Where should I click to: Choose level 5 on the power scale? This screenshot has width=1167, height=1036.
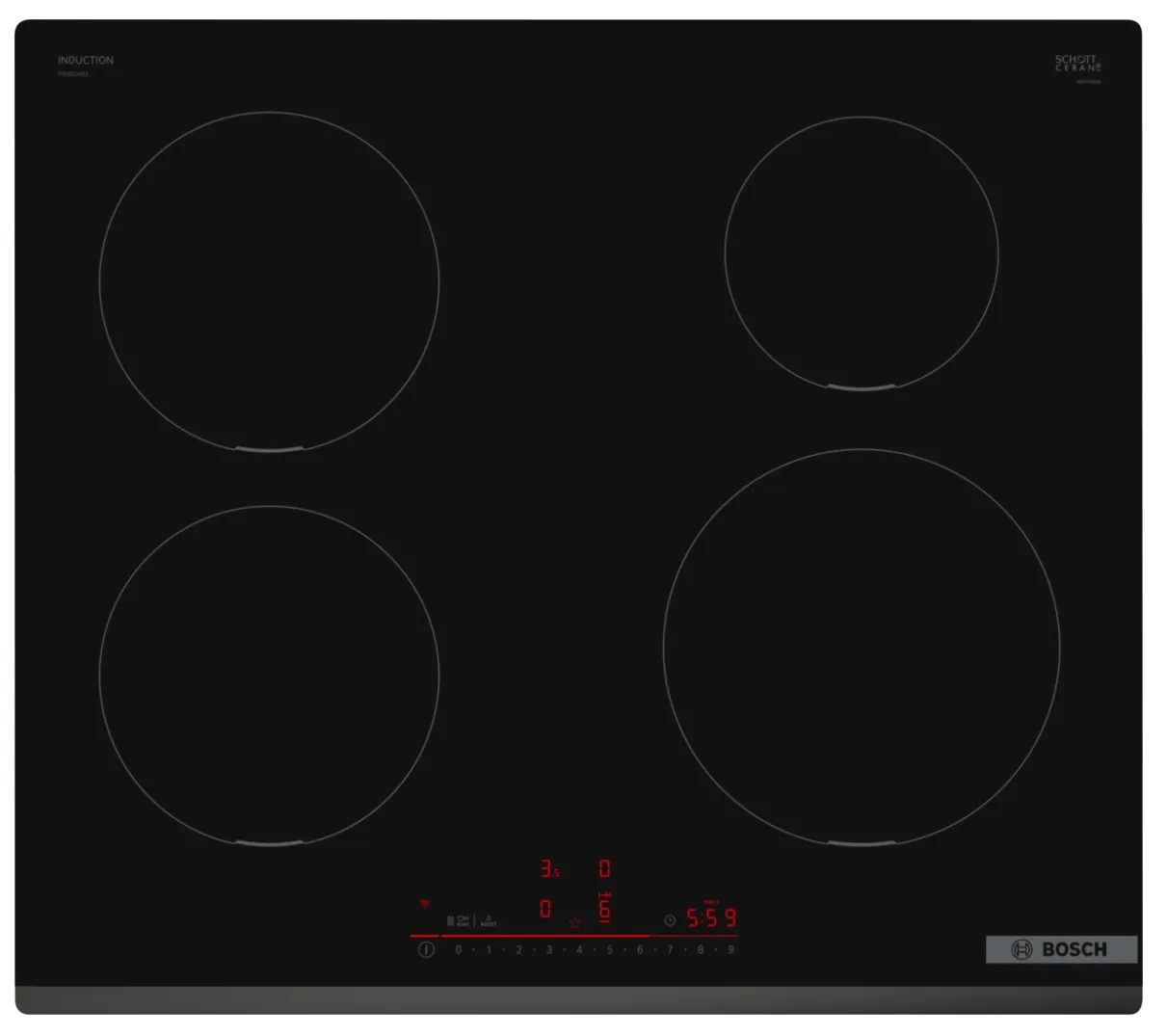[609, 949]
